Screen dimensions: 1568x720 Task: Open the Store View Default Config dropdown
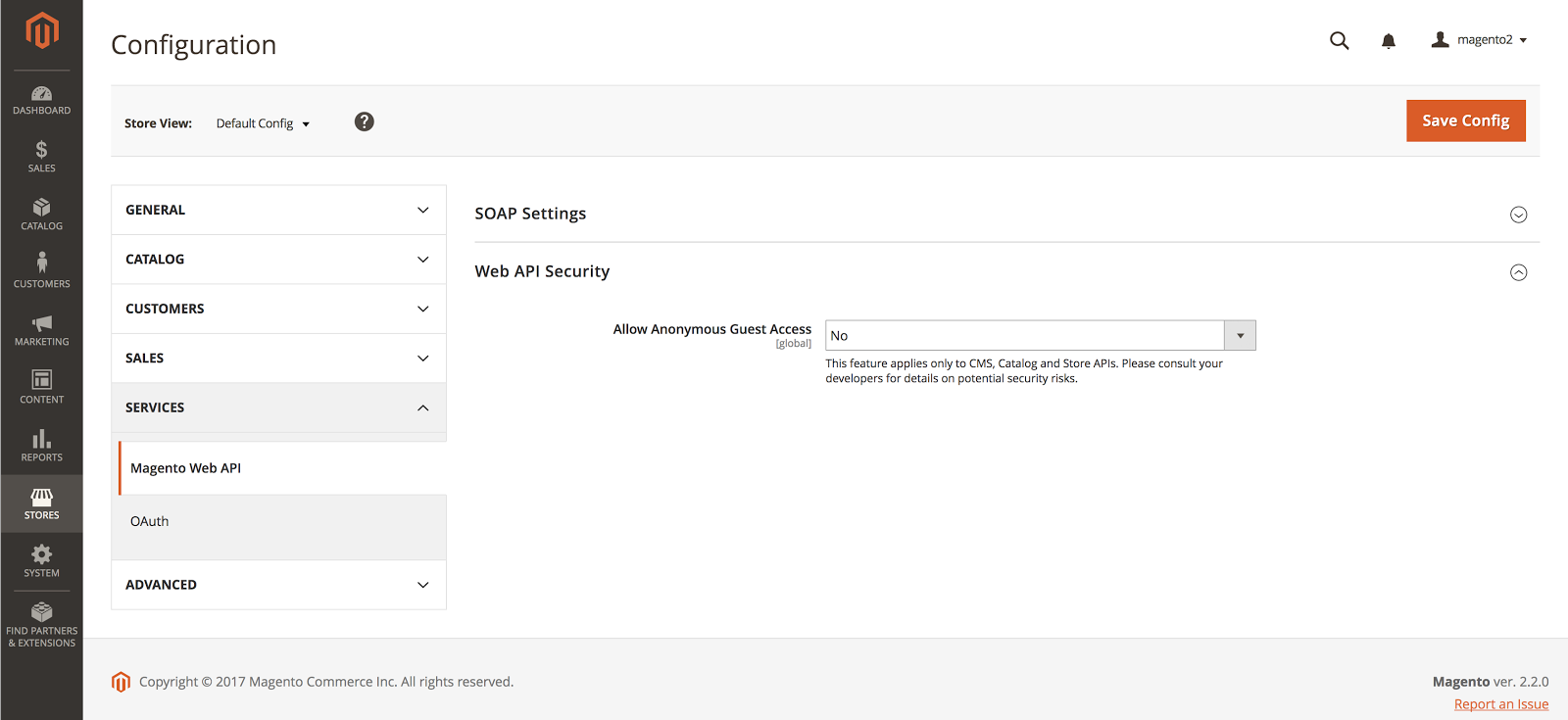tap(263, 123)
